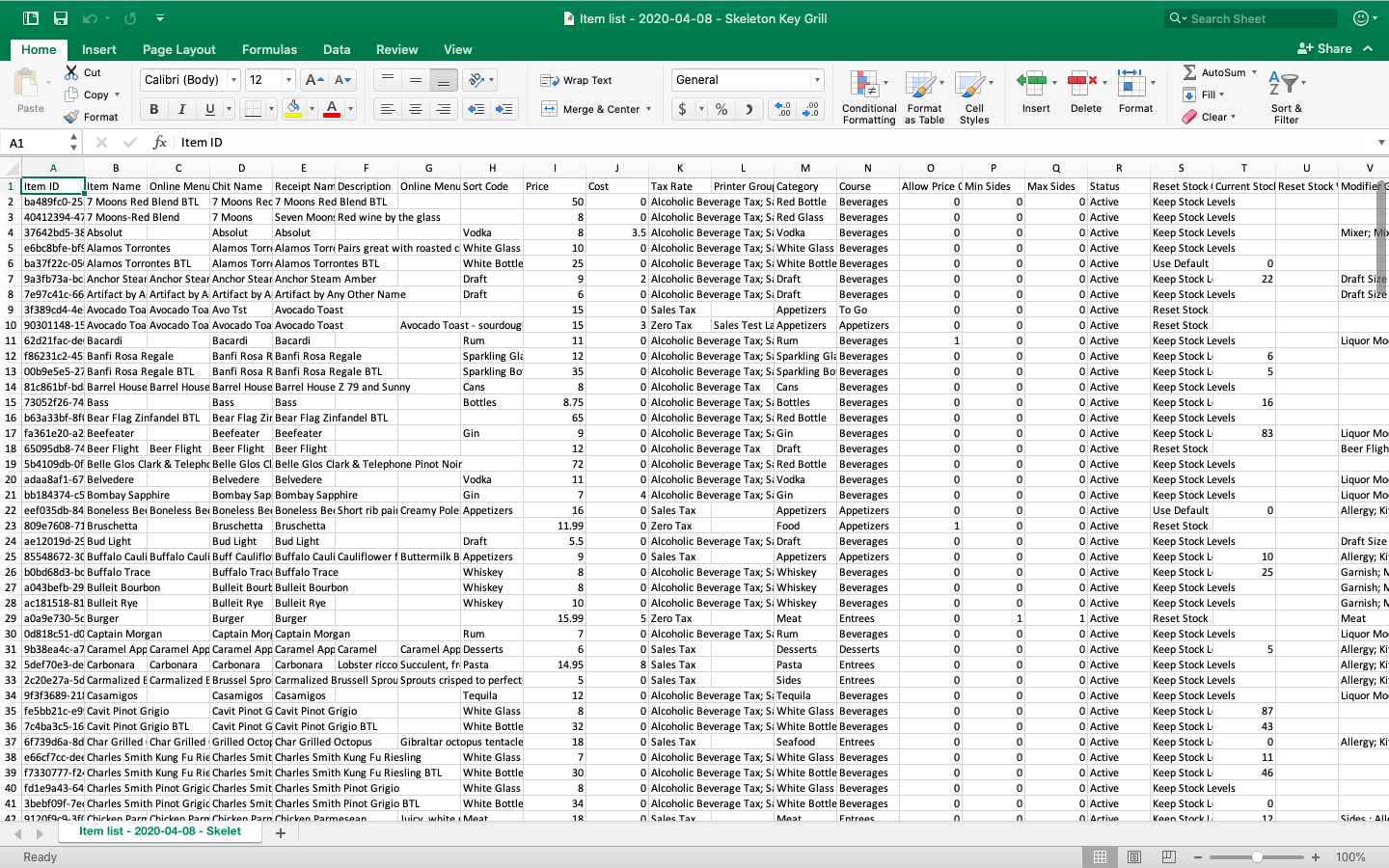
Task: Click increase decimal places icon
Action: 783,109
